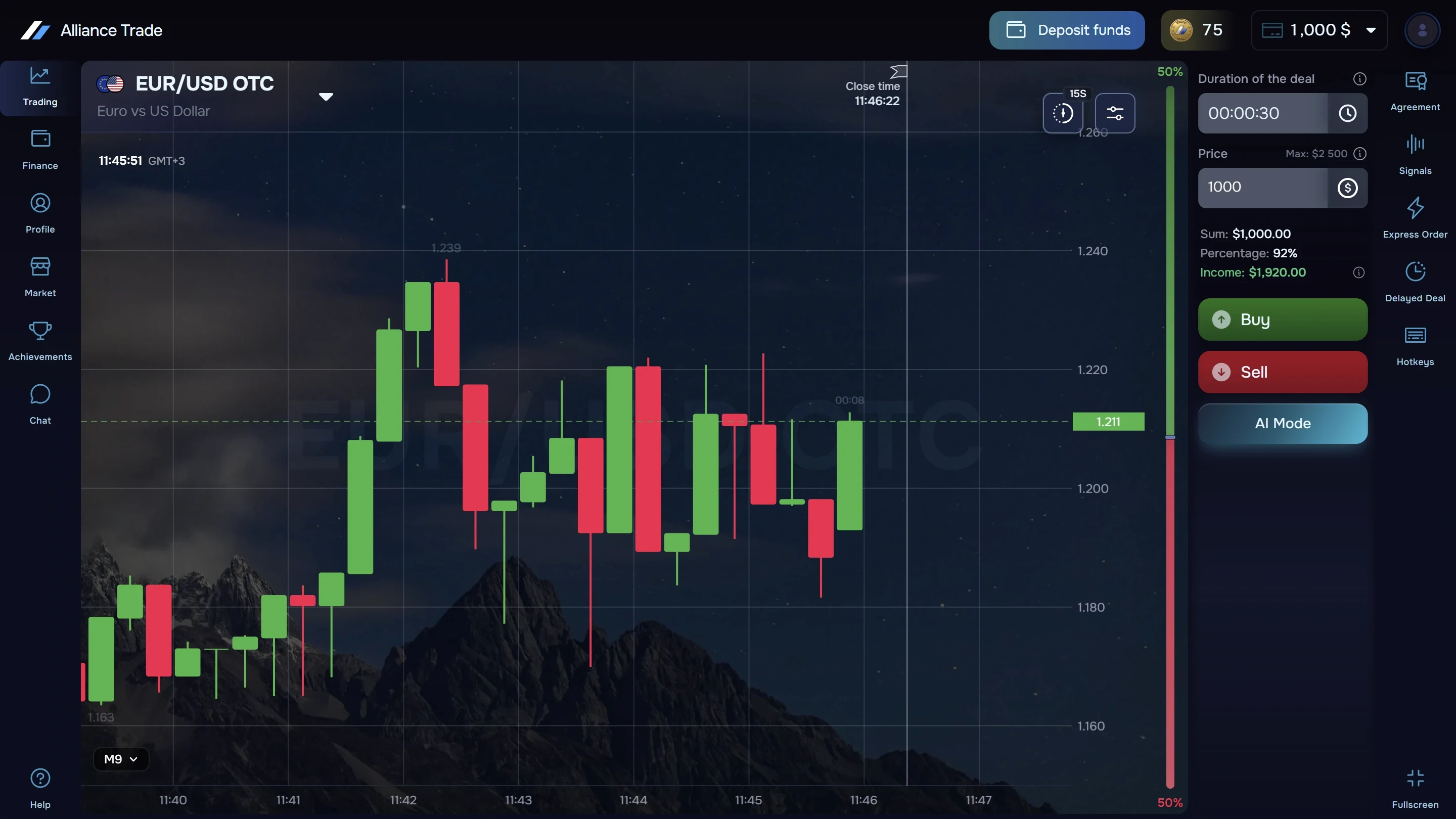Show info for Max: $2 500 price

[1359, 154]
